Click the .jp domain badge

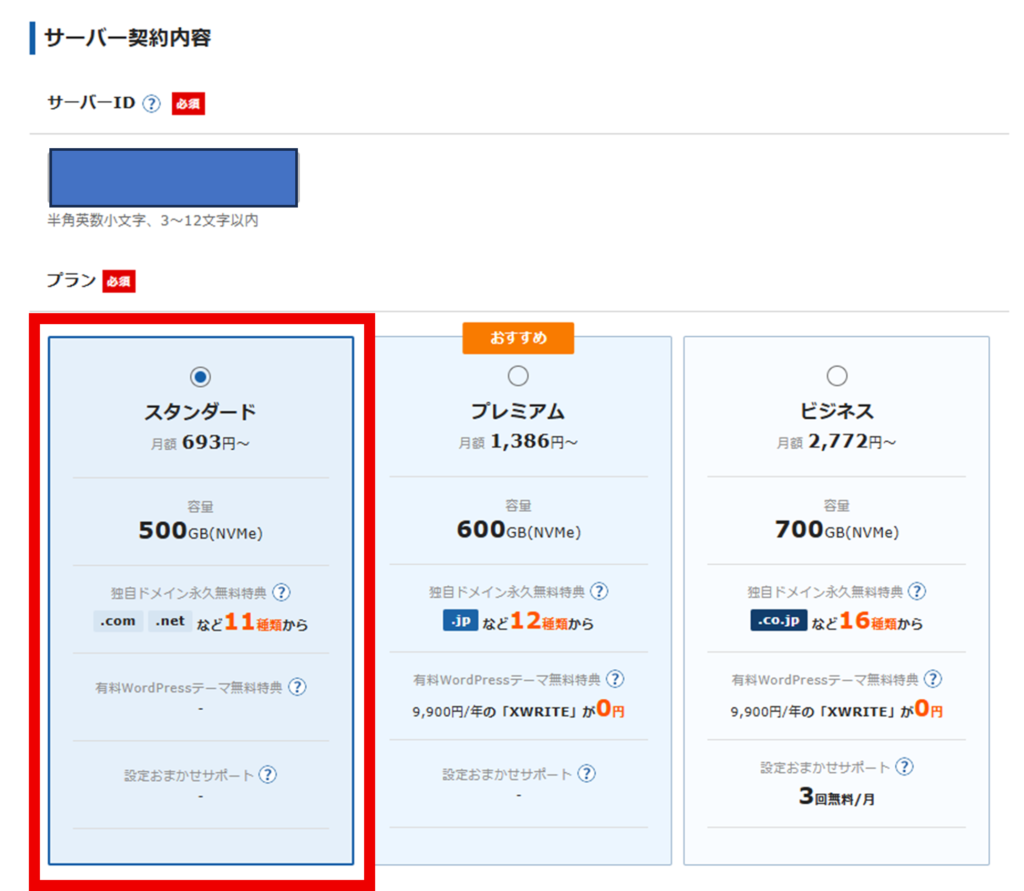coord(460,621)
